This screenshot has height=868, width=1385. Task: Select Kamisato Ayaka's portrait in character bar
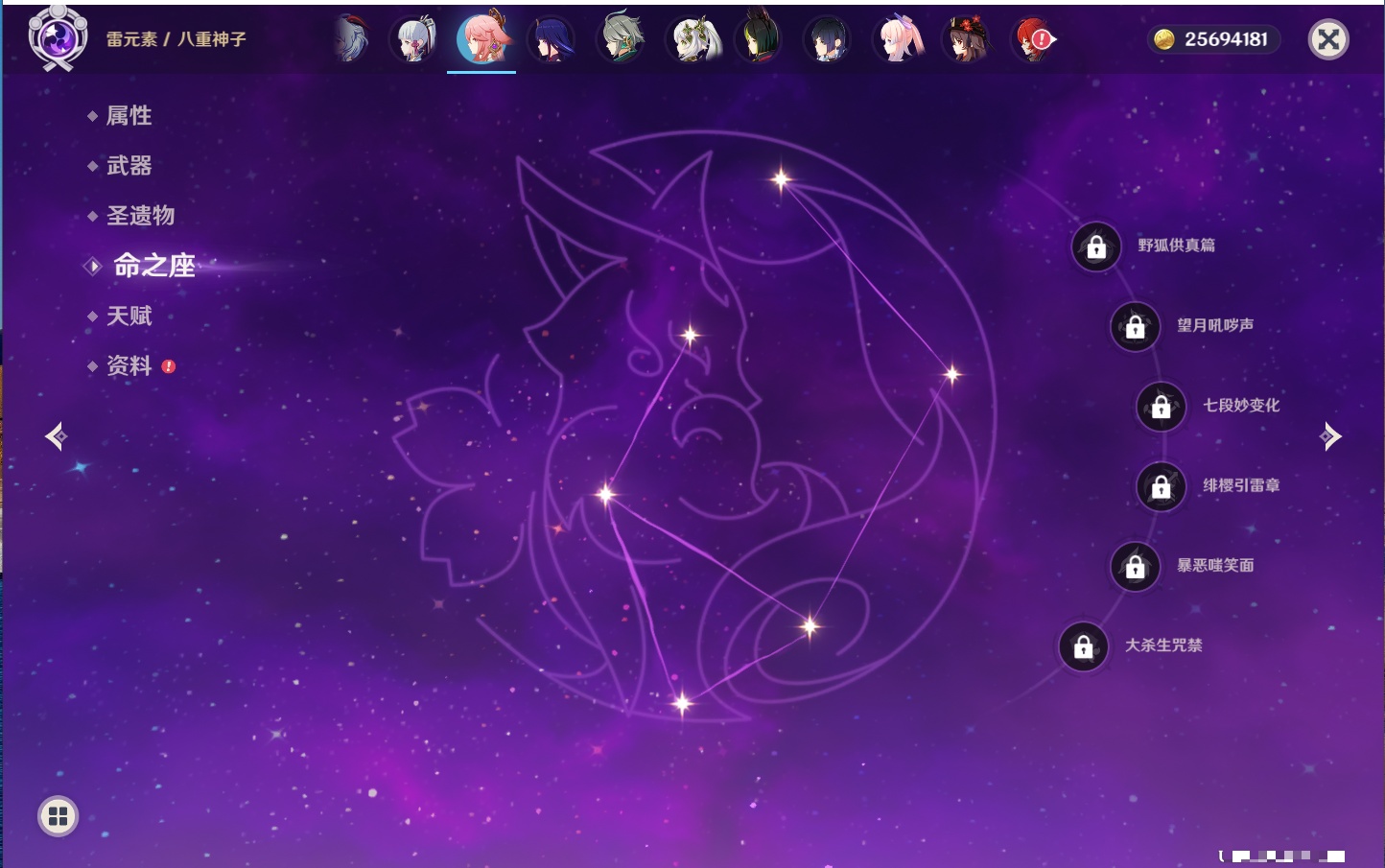[414, 40]
